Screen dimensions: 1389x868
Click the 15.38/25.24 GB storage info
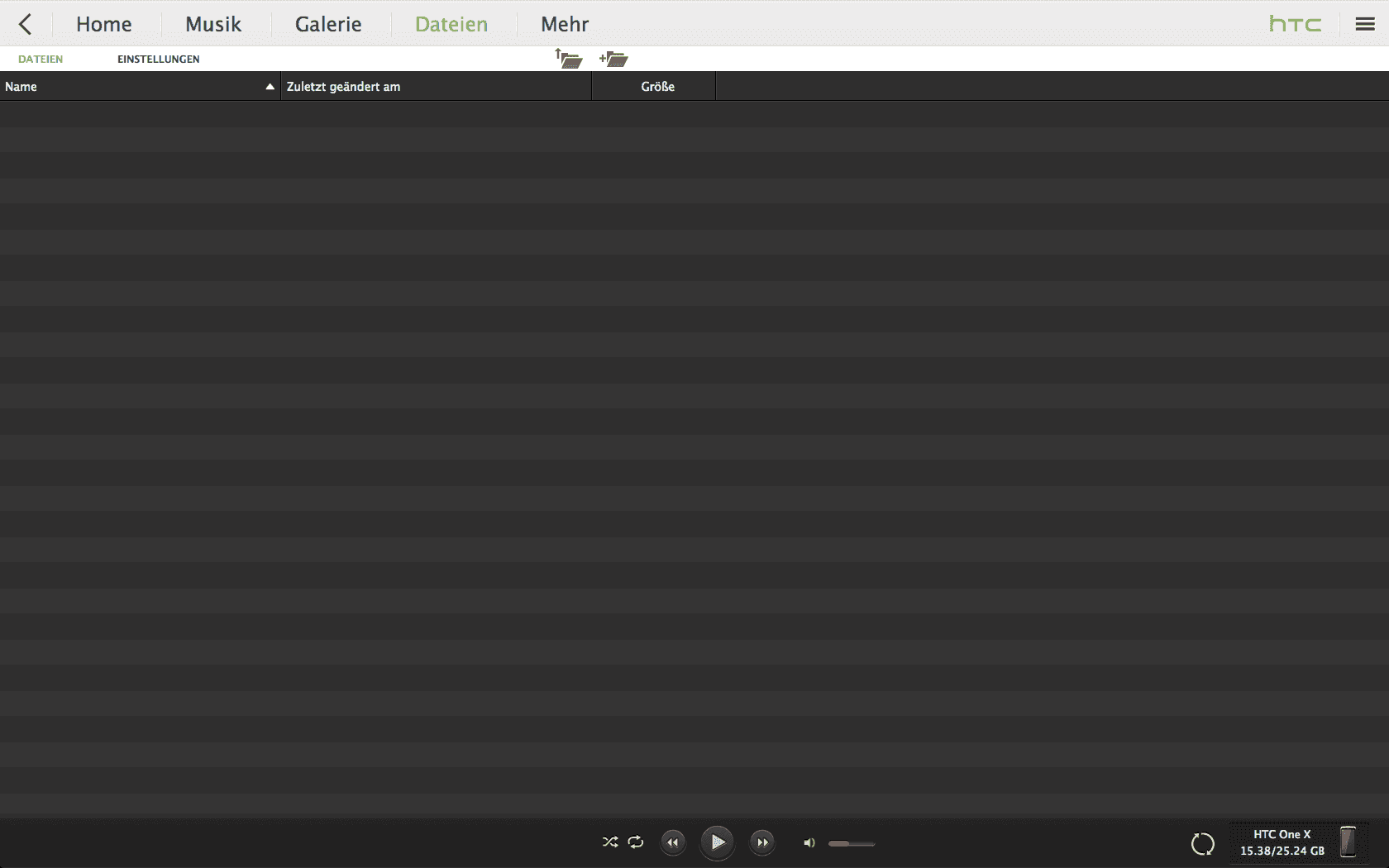(x=1282, y=851)
